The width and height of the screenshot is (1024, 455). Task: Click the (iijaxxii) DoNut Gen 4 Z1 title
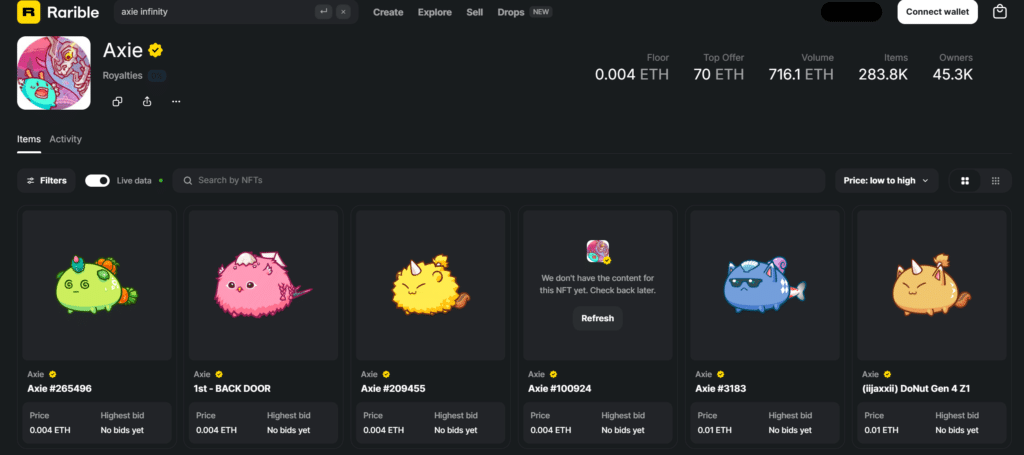(x=916, y=388)
